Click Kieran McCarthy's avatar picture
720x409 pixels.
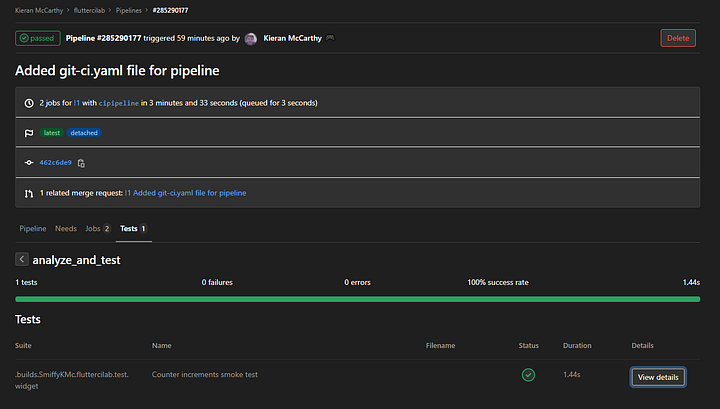pyautogui.click(x=251, y=39)
